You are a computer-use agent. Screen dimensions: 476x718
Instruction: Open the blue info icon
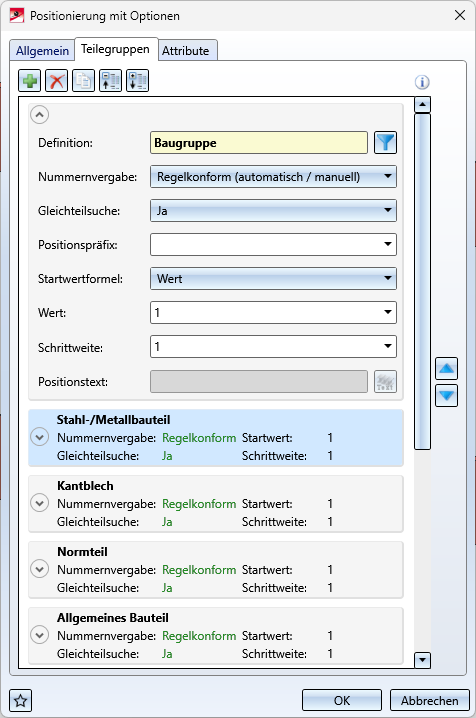coord(422,82)
